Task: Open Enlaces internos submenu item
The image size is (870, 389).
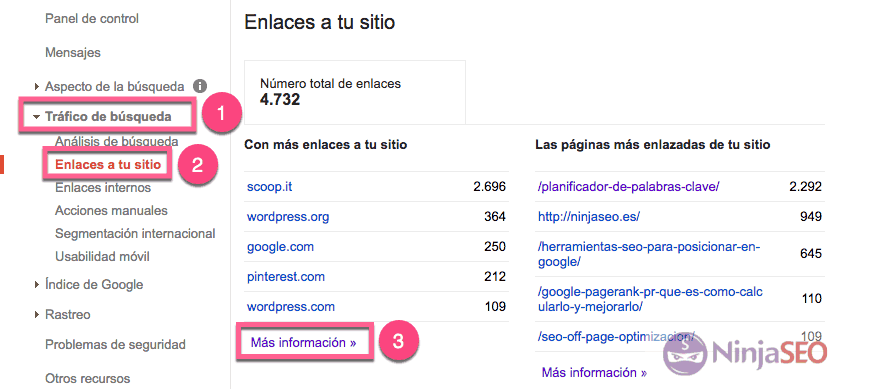Action: tap(103, 188)
